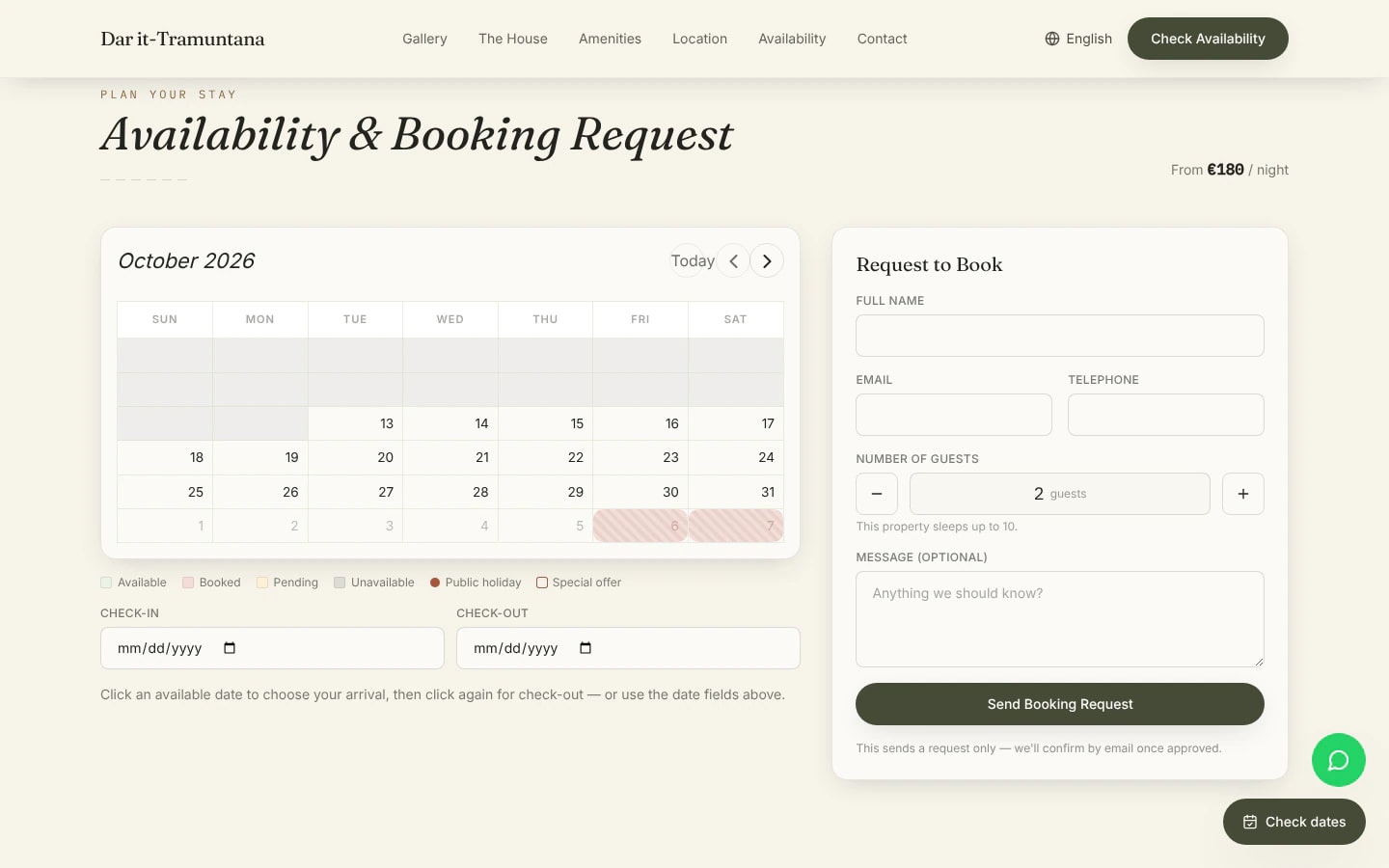Click the Special offer legend swatch

[x=542, y=583]
